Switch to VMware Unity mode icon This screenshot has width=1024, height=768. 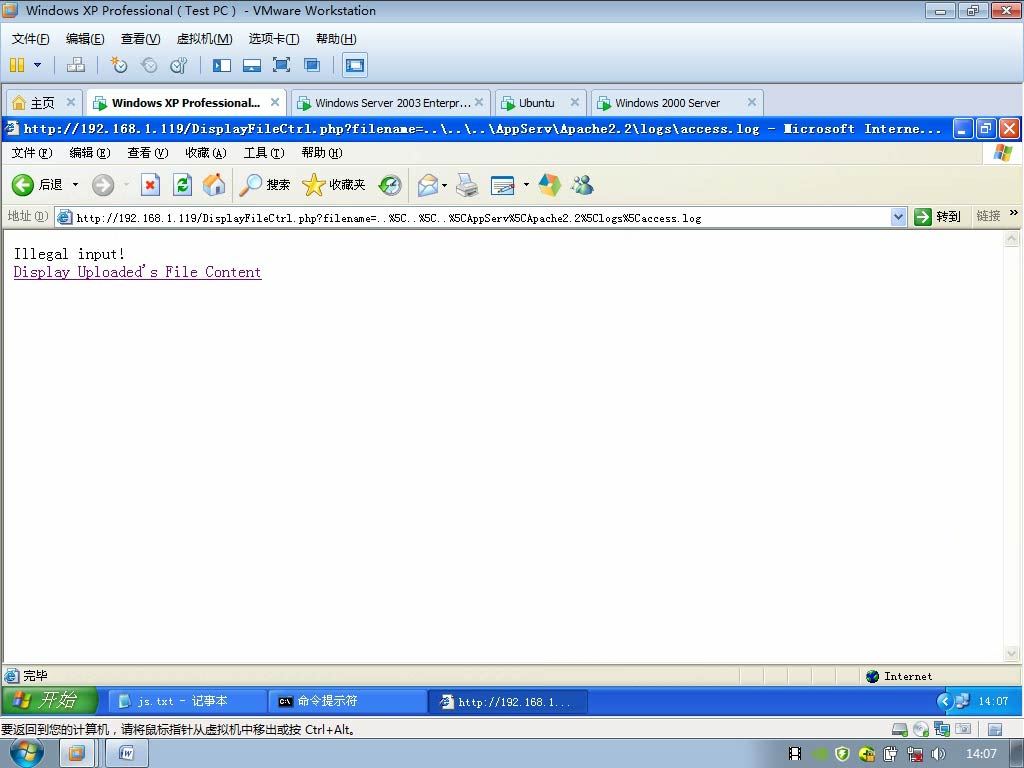(x=312, y=65)
